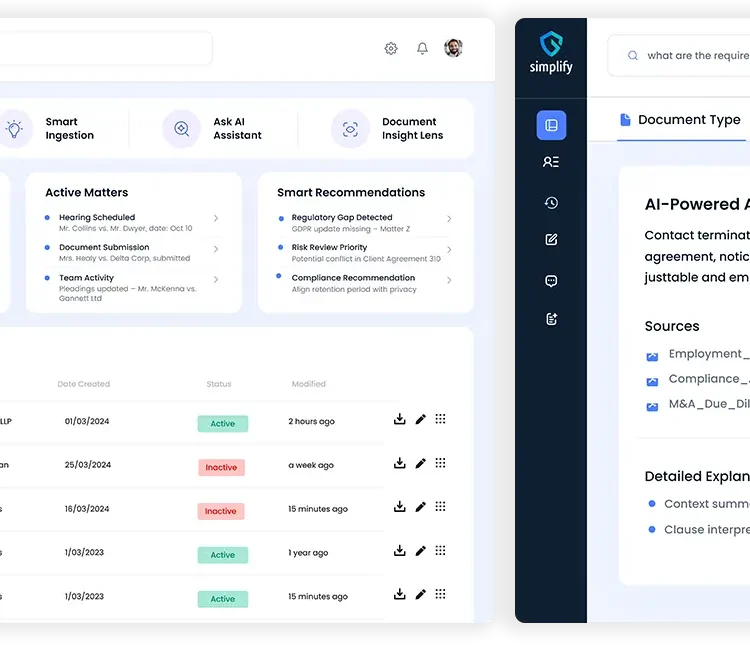Click Date Created column header

coord(84,384)
